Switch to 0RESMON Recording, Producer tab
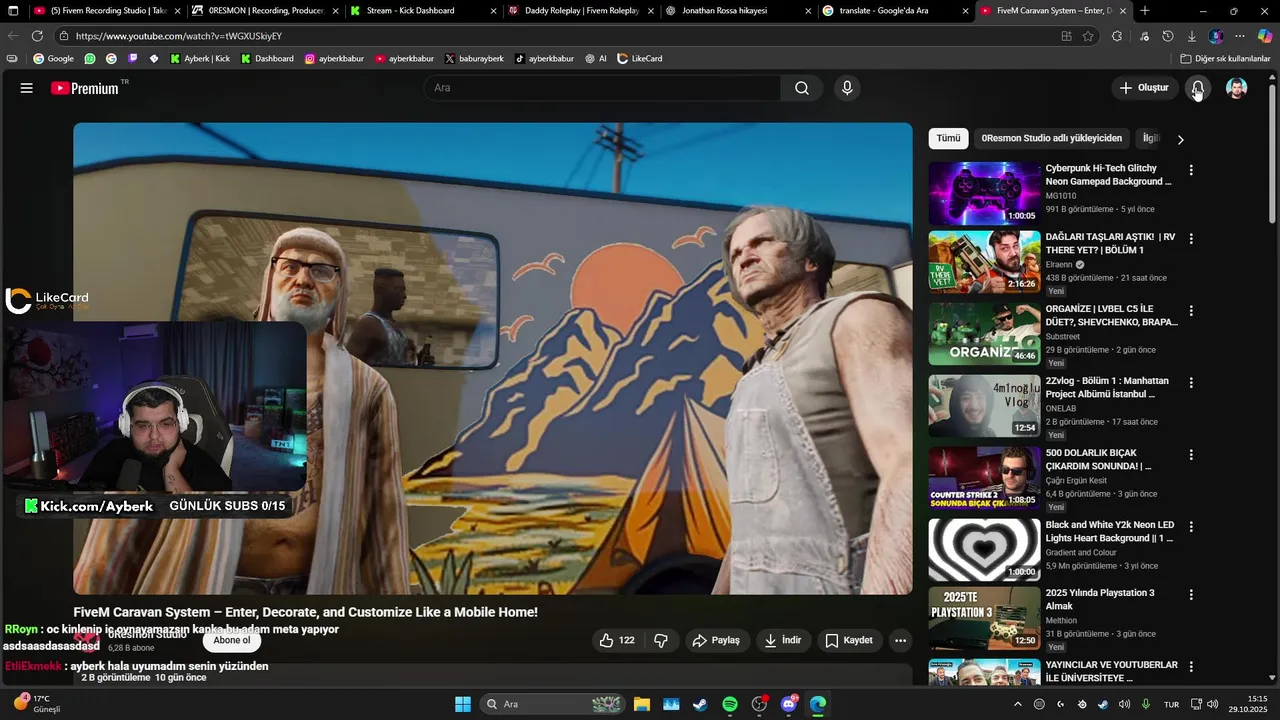The image size is (1280, 720). click(x=265, y=11)
